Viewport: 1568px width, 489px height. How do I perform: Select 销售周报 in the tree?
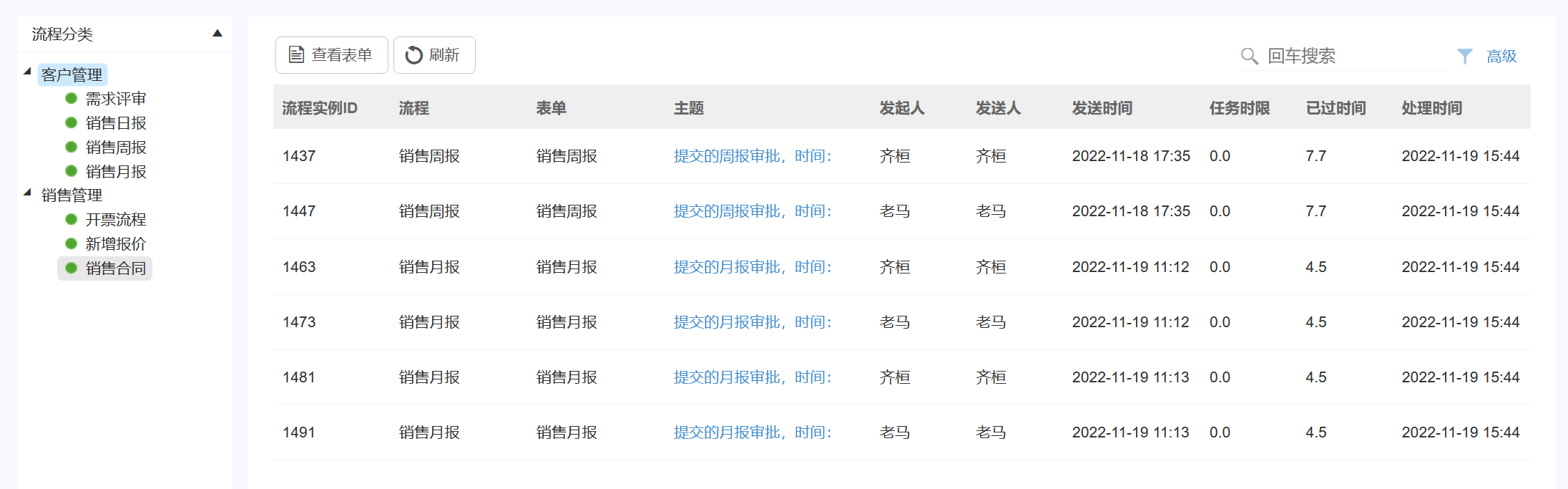tap(116, 147)
